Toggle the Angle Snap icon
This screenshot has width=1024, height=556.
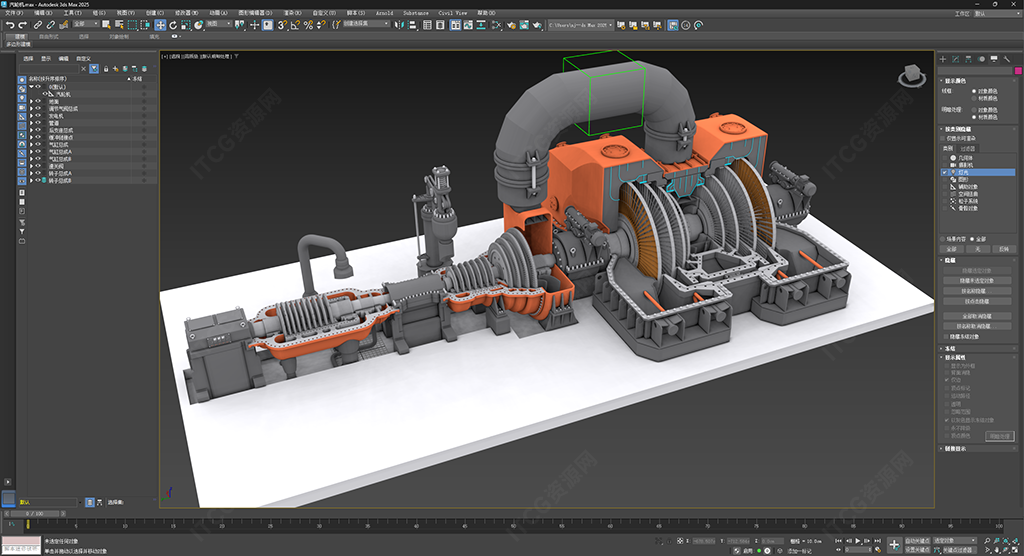click(294, 24)
